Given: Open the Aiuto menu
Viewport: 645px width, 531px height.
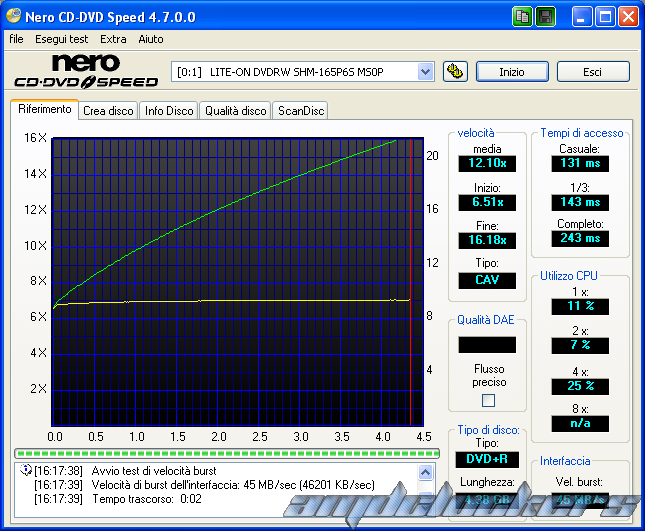Looking at the screenshot, I should point(151,39).
